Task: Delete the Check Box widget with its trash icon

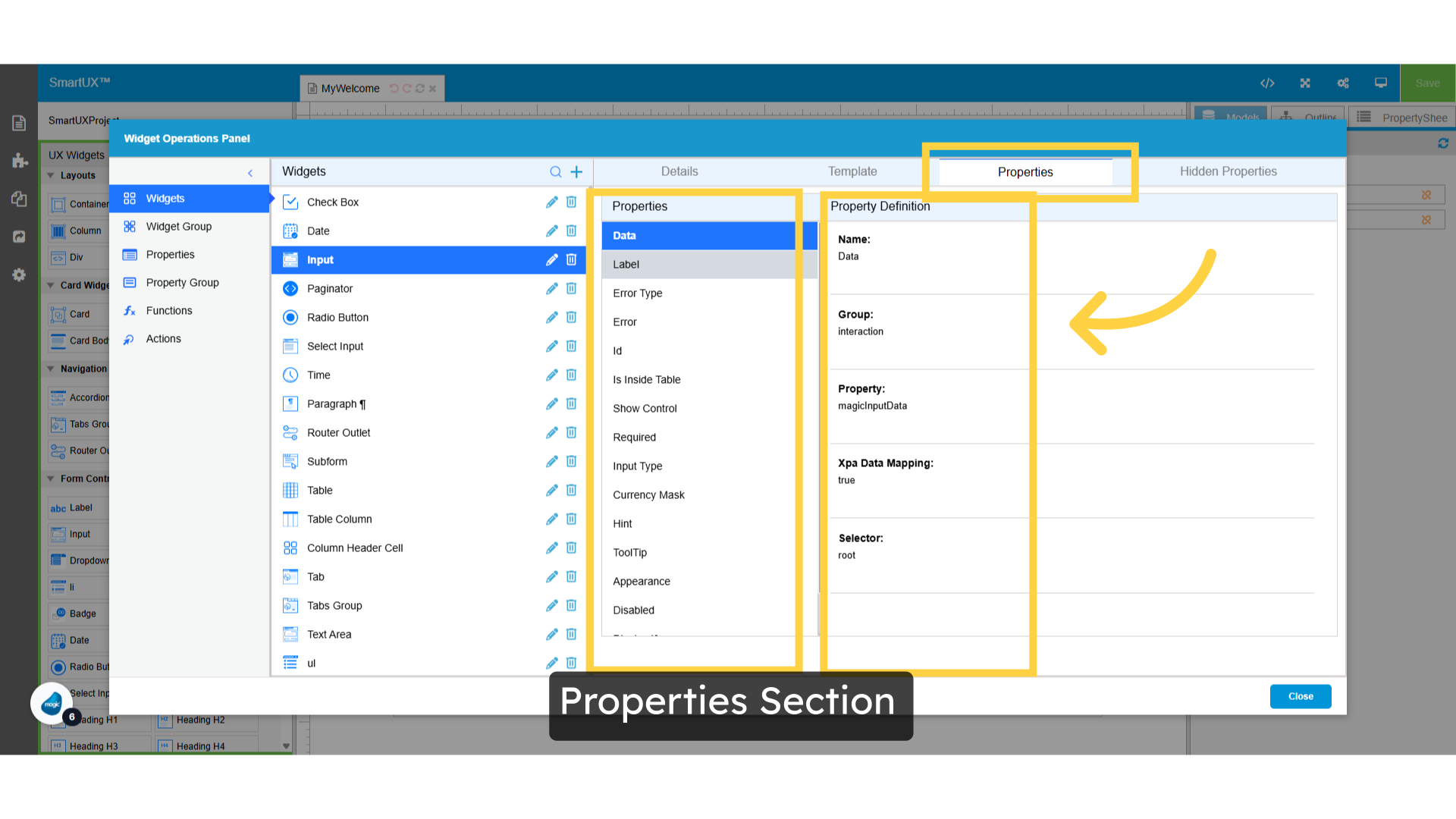Action: point(571,202)
